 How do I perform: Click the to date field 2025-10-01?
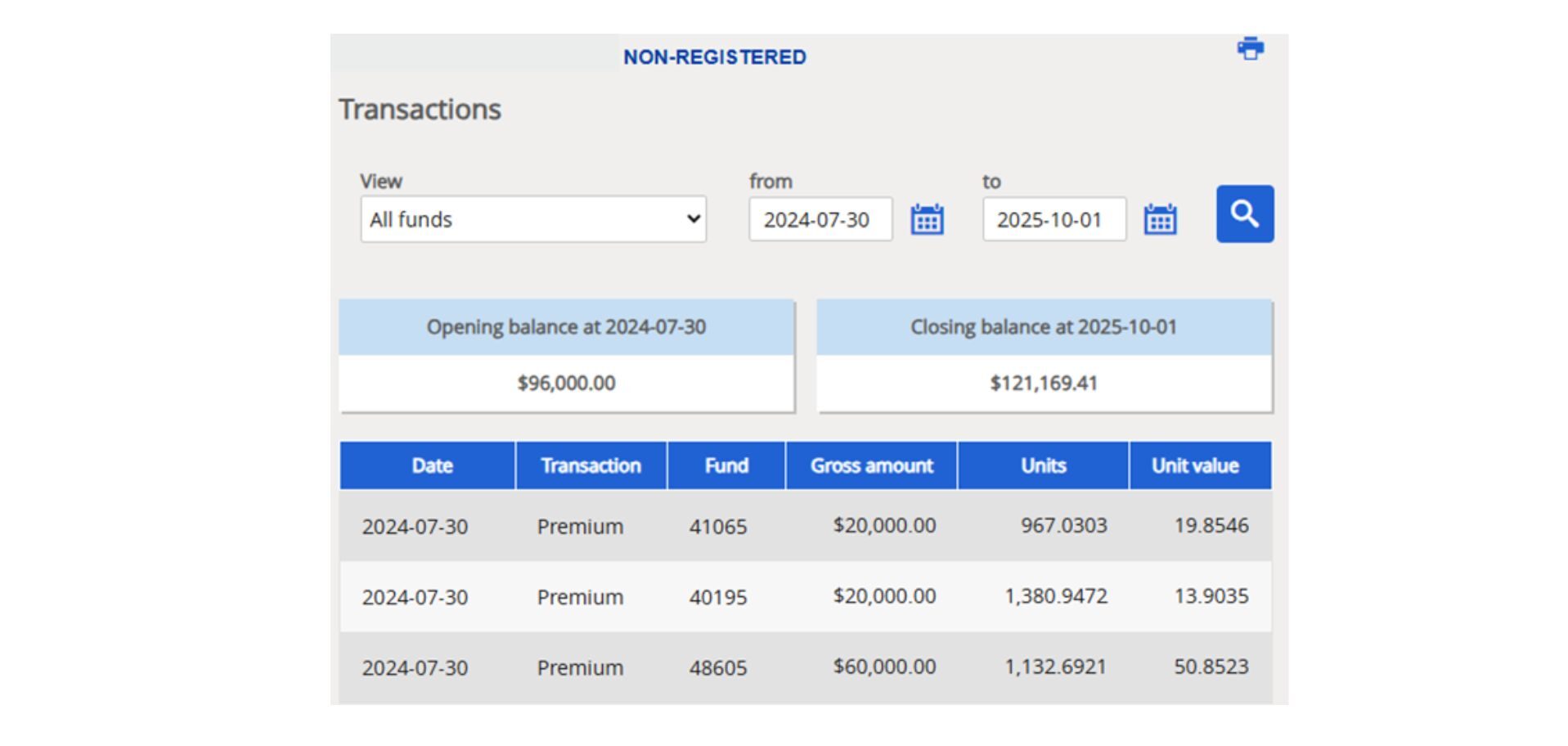1054,219
